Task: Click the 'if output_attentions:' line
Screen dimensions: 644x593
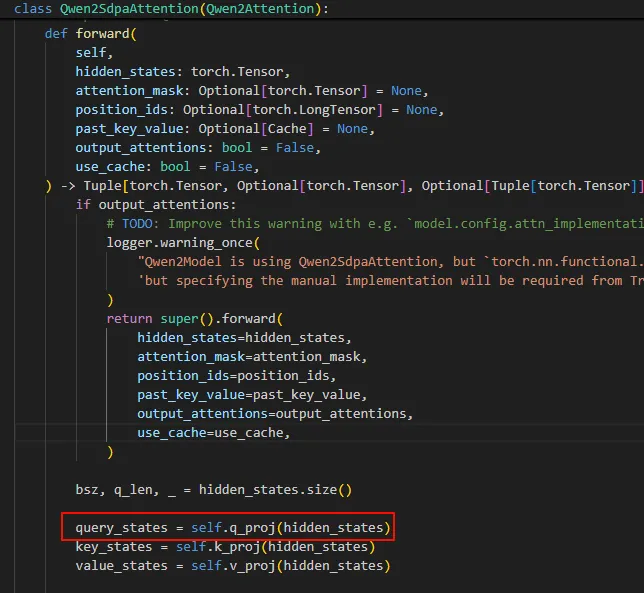Action: pyautogui.click(x=156, y=205)
